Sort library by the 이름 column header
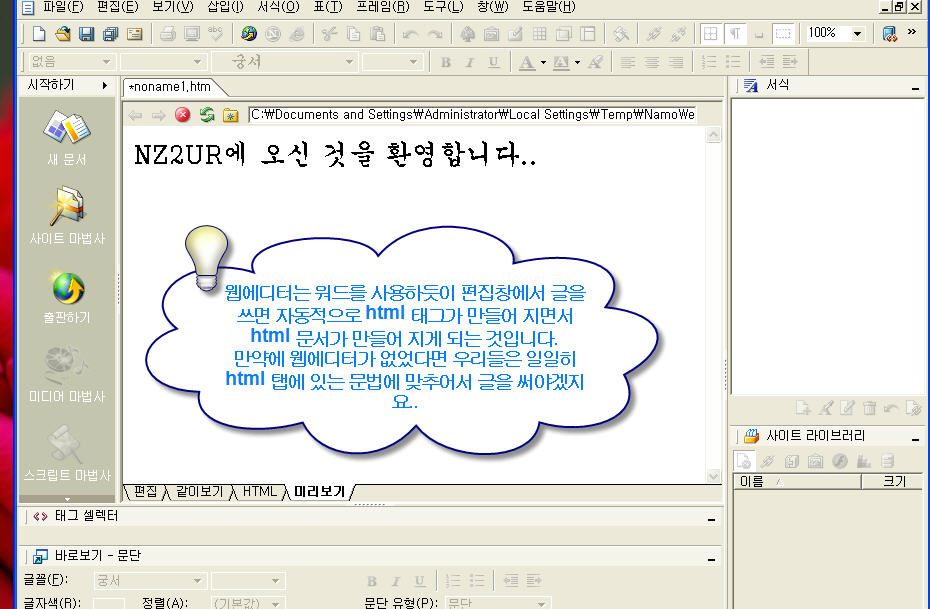The image size is (930, 609). point(797,482)
